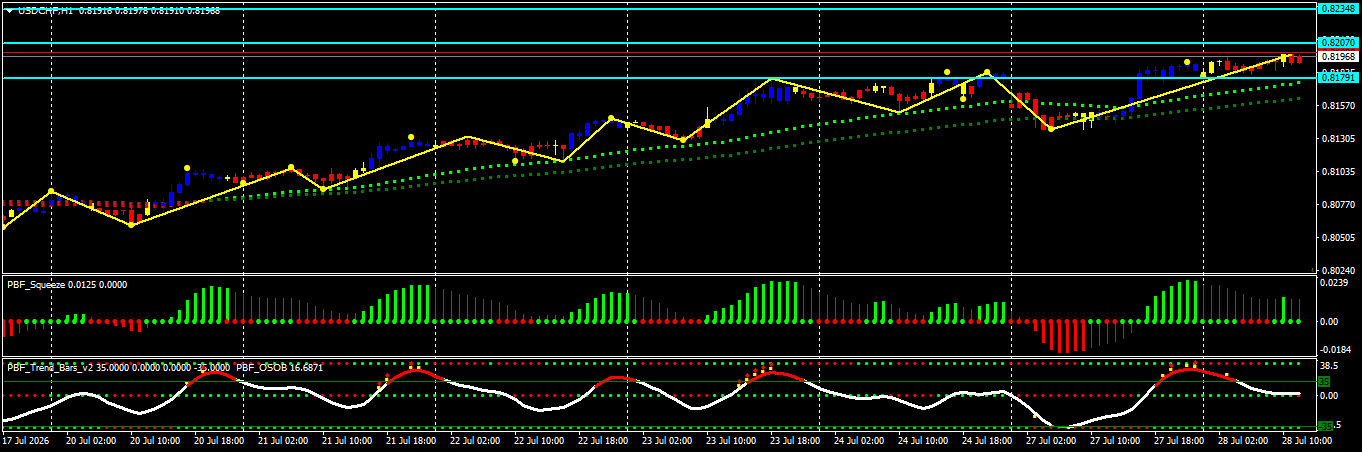1362x452 pixels.
Task: Click the 21 Jul 18:00 time label
Action: pos(411,440)
